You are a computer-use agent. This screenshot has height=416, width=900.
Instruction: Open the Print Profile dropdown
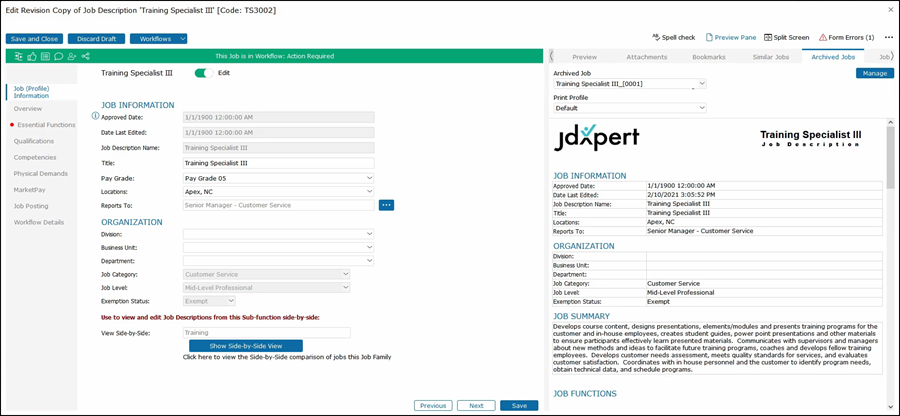631,107
